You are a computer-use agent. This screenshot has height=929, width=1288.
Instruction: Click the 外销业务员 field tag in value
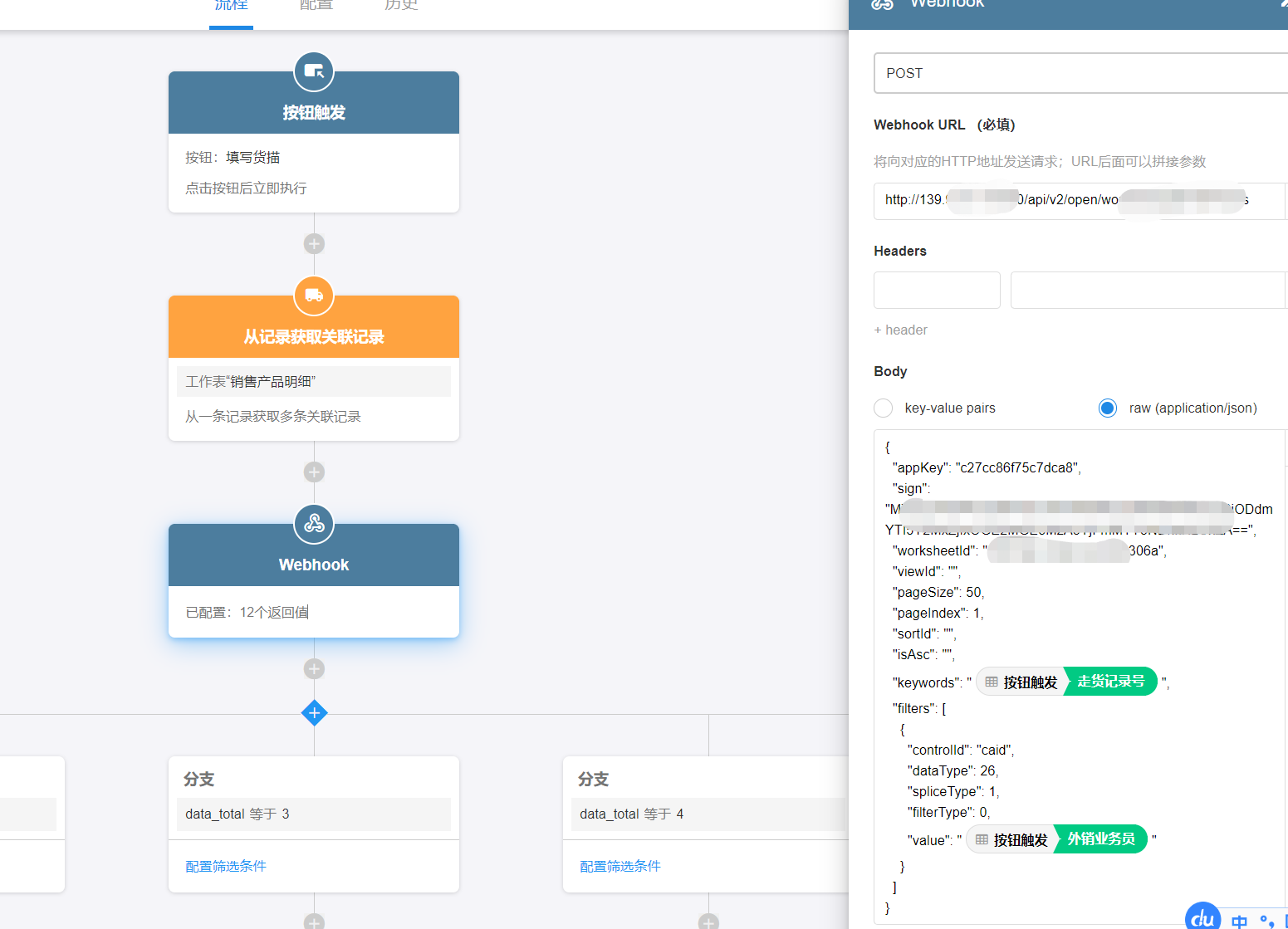(1100, 839)
